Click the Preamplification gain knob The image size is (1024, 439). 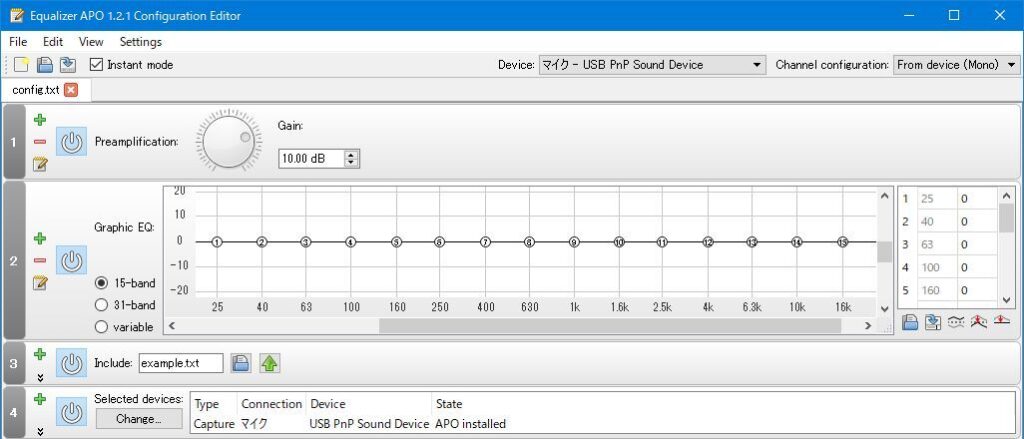point(229,142)
